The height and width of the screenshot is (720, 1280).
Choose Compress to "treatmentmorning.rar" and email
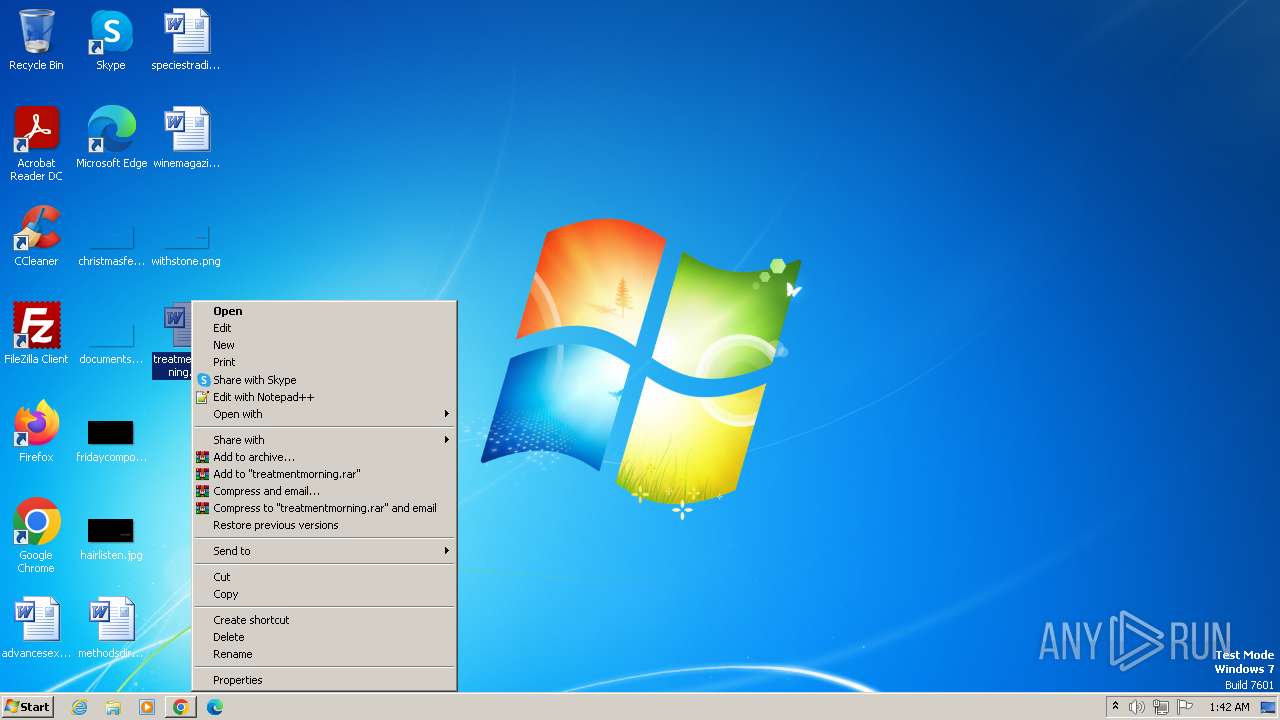325,508
